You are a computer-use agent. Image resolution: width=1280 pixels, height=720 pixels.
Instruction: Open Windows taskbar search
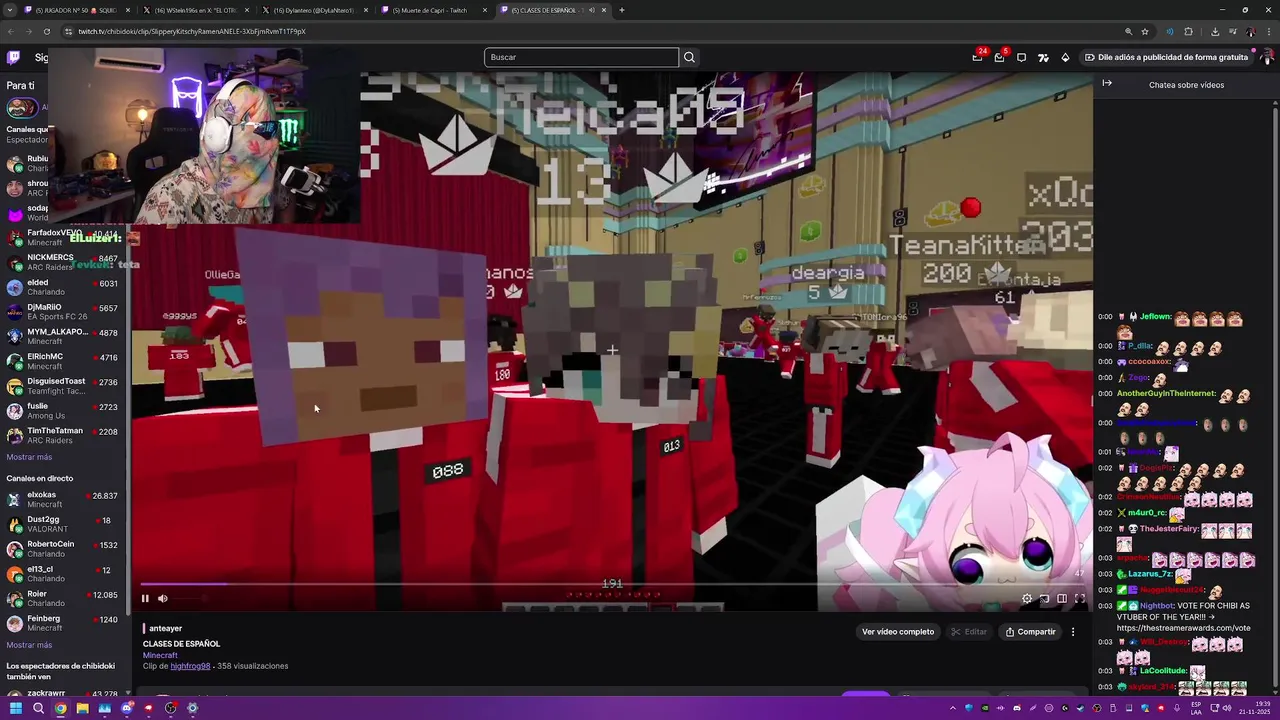38,708
